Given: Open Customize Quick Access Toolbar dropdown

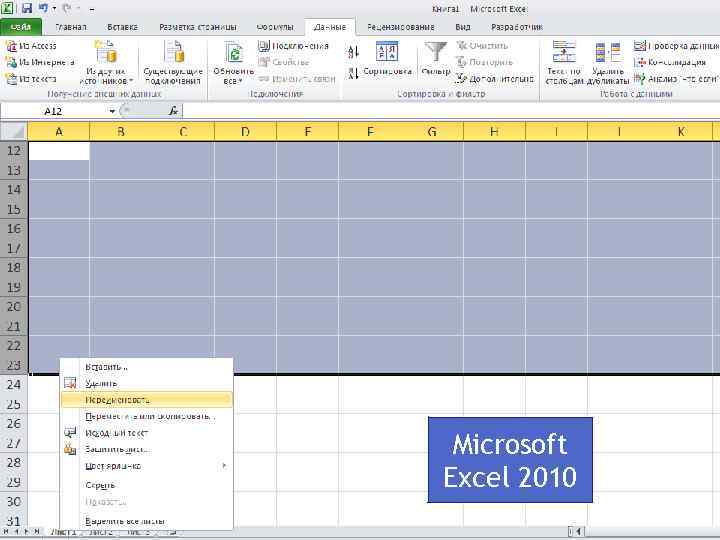Looking at the screenshot, I should [92, 8].
